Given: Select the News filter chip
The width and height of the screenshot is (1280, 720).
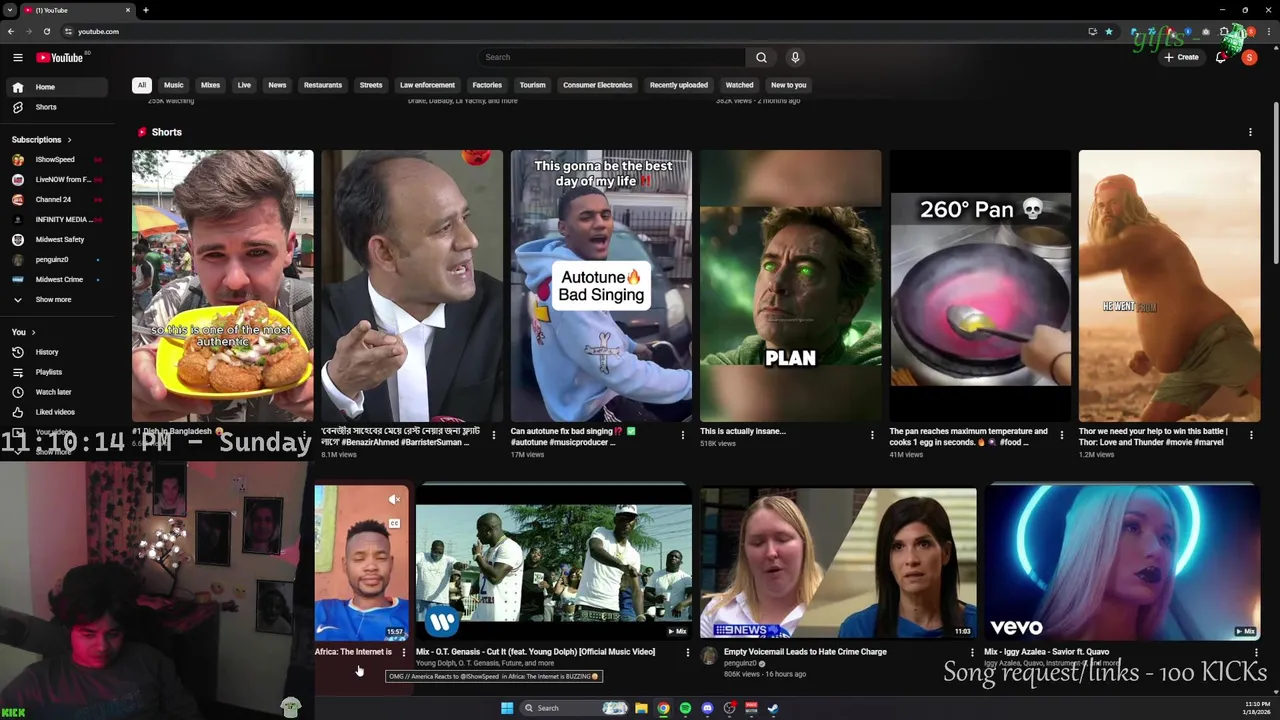Looking at the screenshot, I should pos(277,85).
